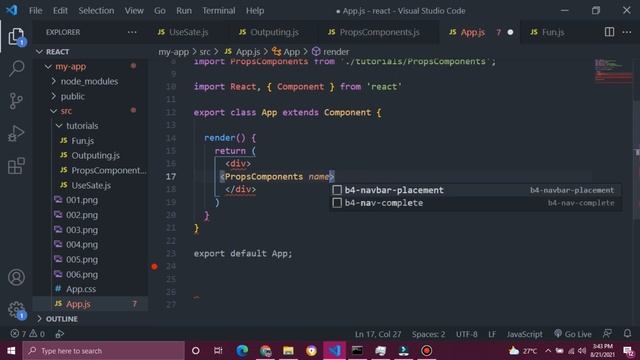Select b4-nav-complete suggestion

(476, 203)
